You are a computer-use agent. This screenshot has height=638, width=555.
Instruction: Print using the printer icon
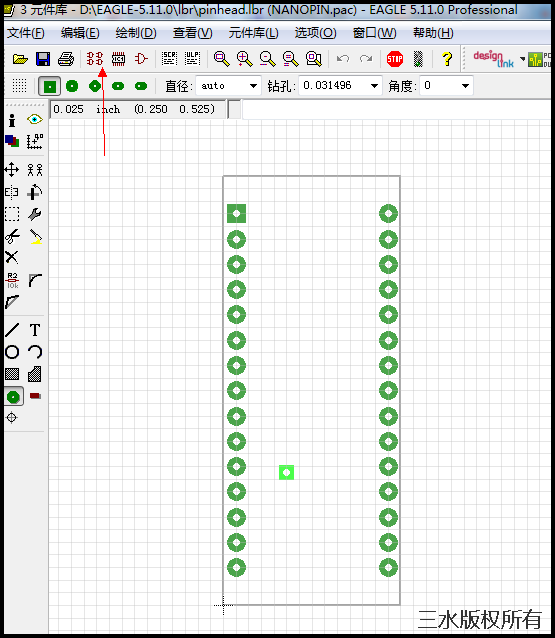(x=66, y=59)
